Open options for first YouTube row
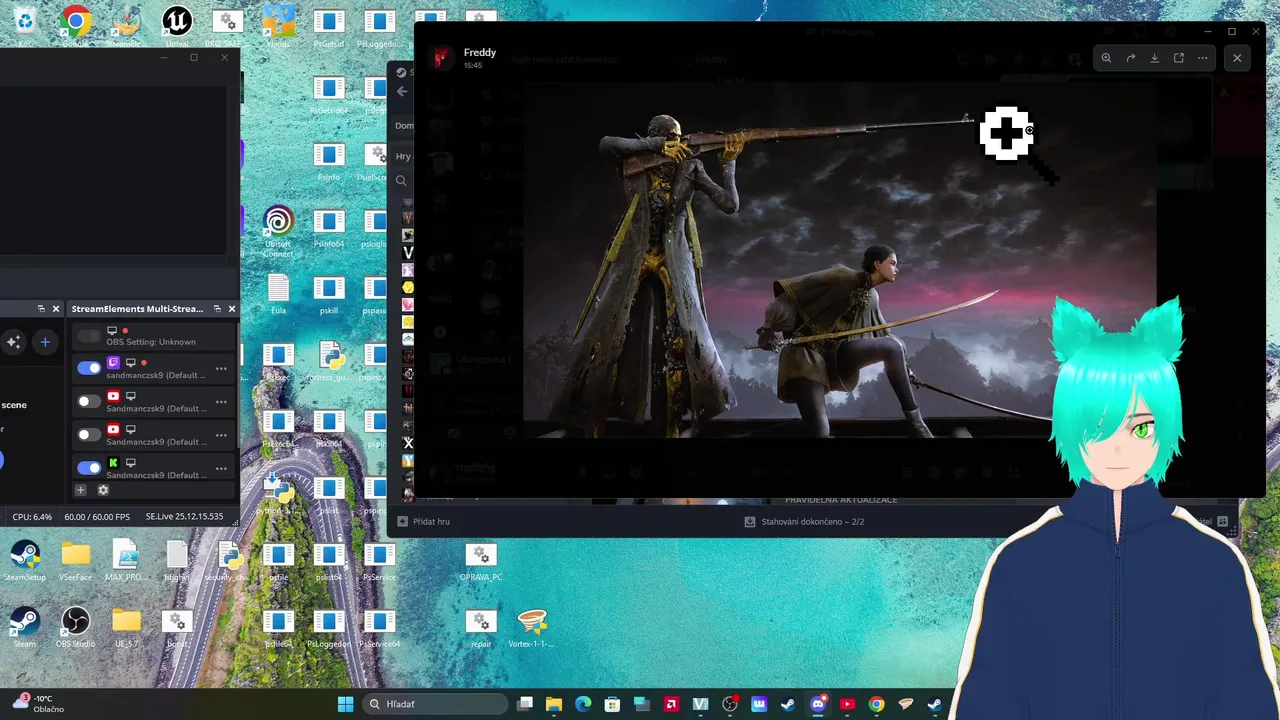 221,402
